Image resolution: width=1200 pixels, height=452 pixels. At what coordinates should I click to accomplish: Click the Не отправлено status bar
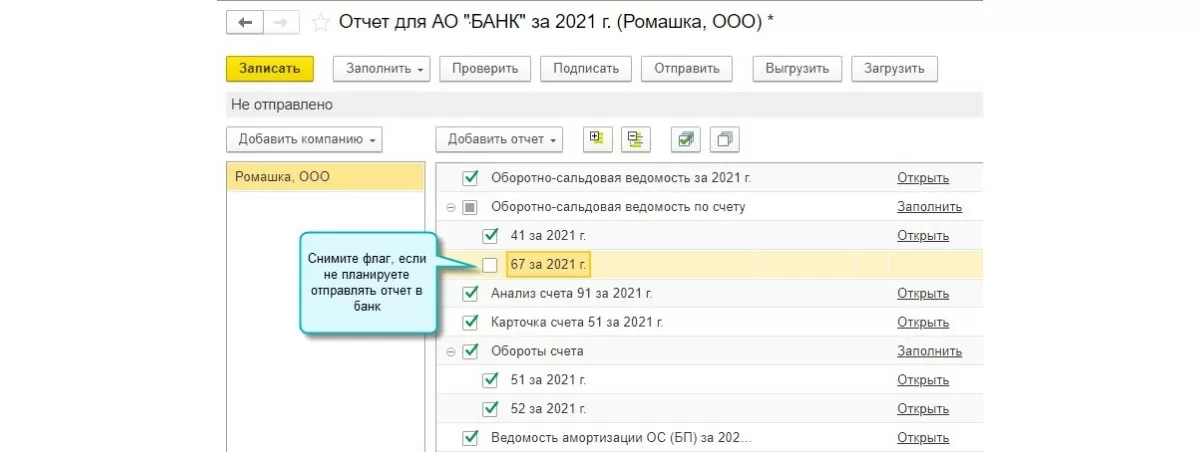click(x=604, y=104)
